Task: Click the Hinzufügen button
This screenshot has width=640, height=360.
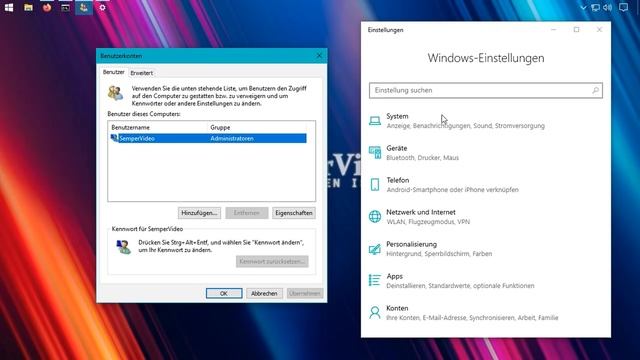Action: (x=199, y=213)
